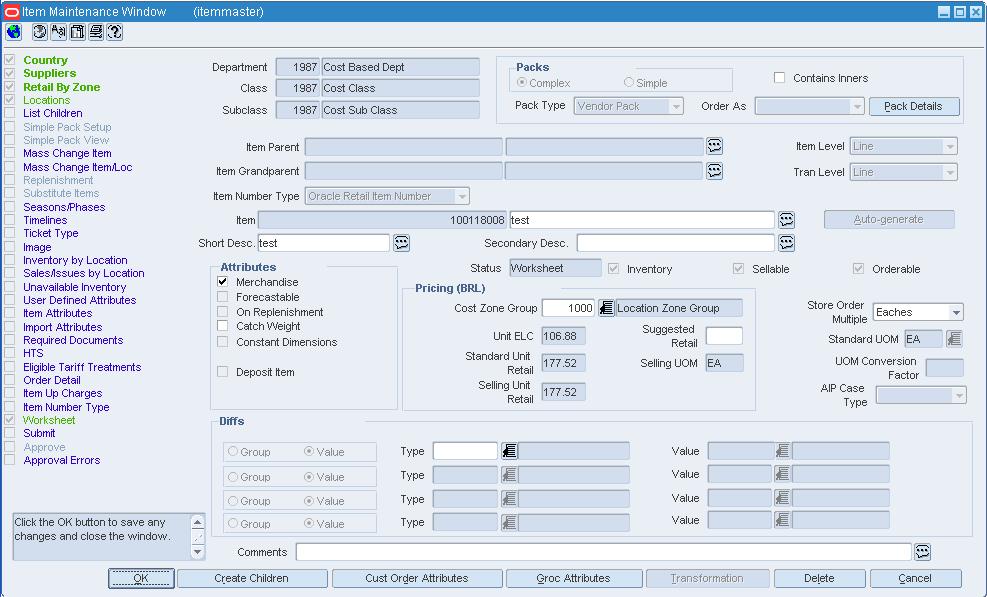Click the stacked printer toolbar icon
The height and width of the screenshot is (597, 987).
tap(96, 32)
